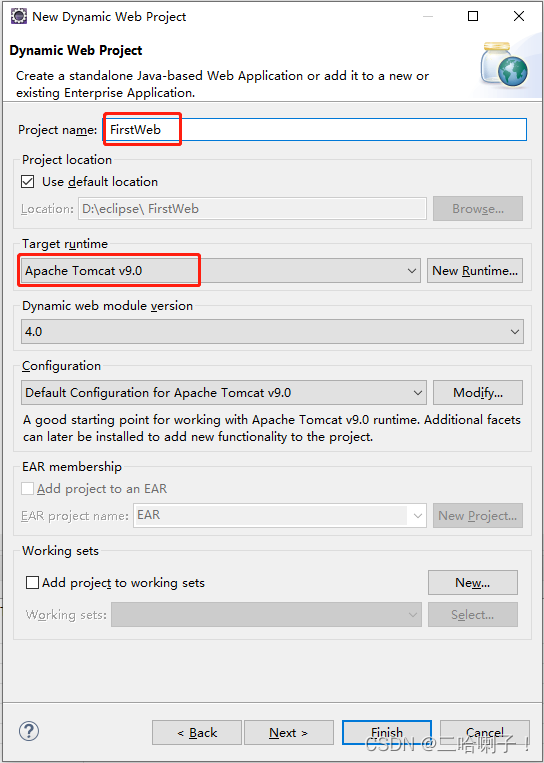Click Next to continue wizard
Screen dimensions: 544x763
289,733
